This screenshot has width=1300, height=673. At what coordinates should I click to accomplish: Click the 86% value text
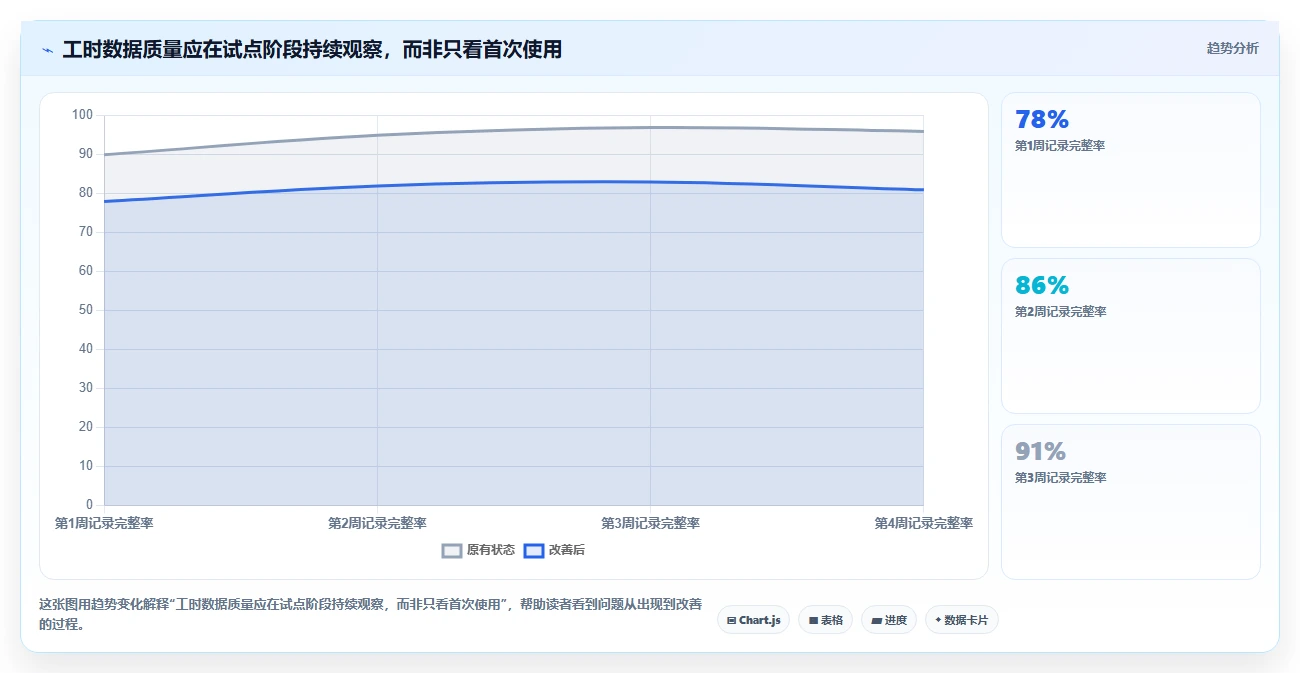coord(1042,286)
